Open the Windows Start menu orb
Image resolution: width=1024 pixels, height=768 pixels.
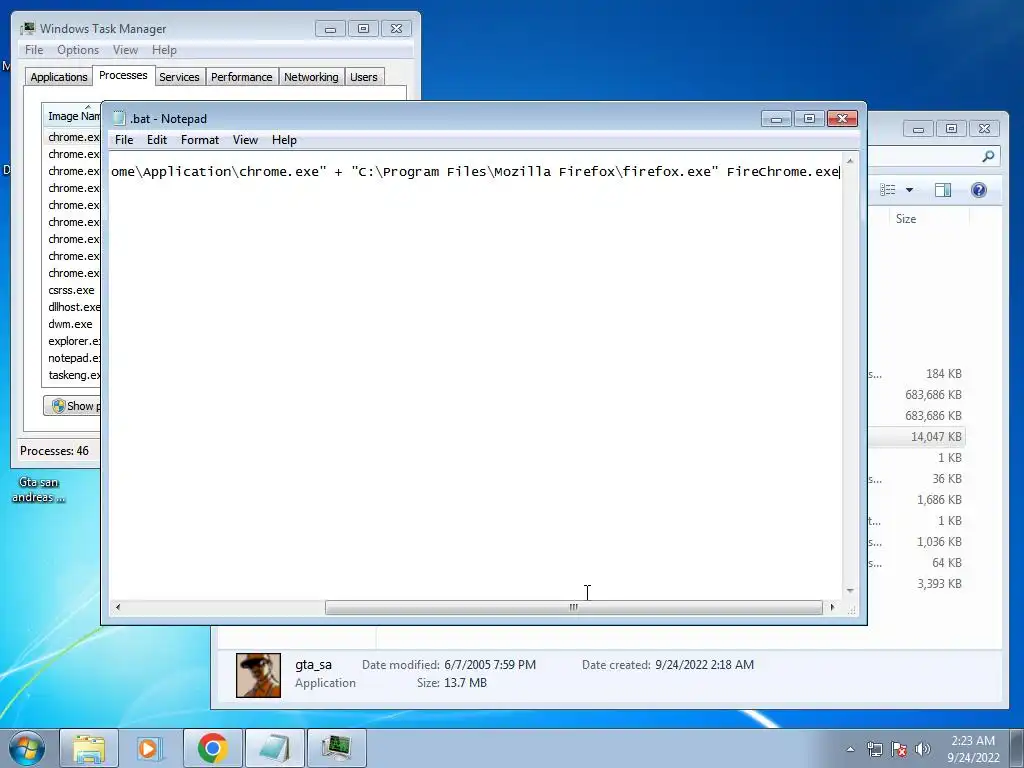coord(27,748)
